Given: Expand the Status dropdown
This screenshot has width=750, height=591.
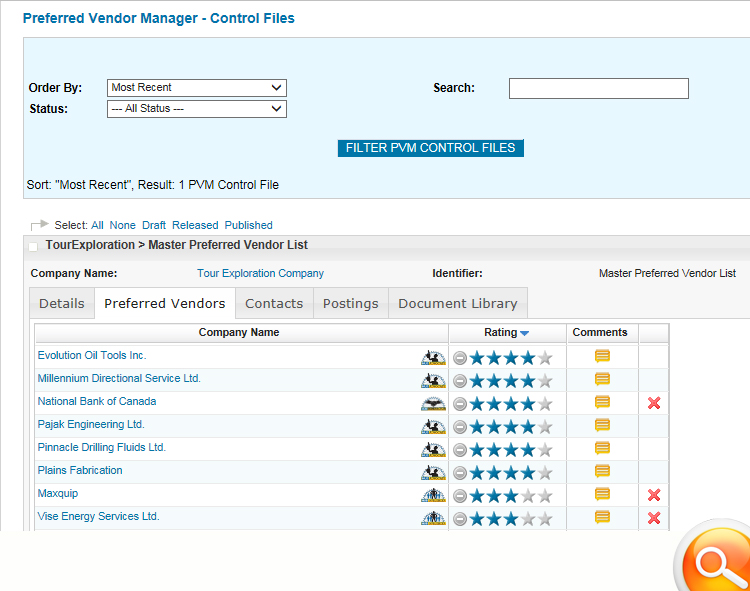Looking at the screenshot, I should pos(196,109).
